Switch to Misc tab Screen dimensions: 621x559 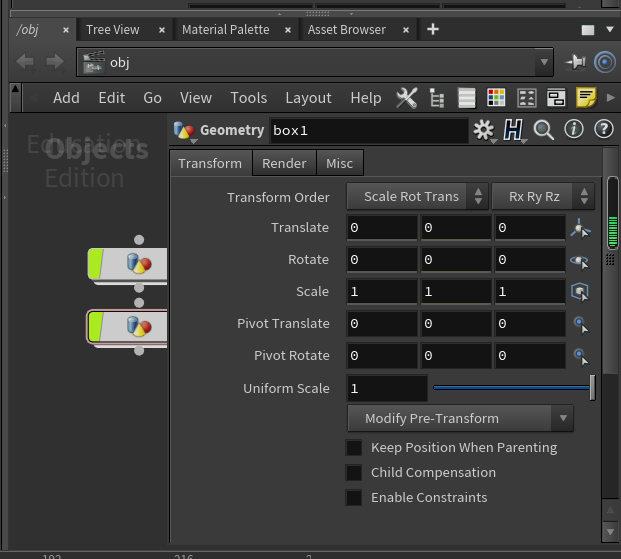[339, 163]
